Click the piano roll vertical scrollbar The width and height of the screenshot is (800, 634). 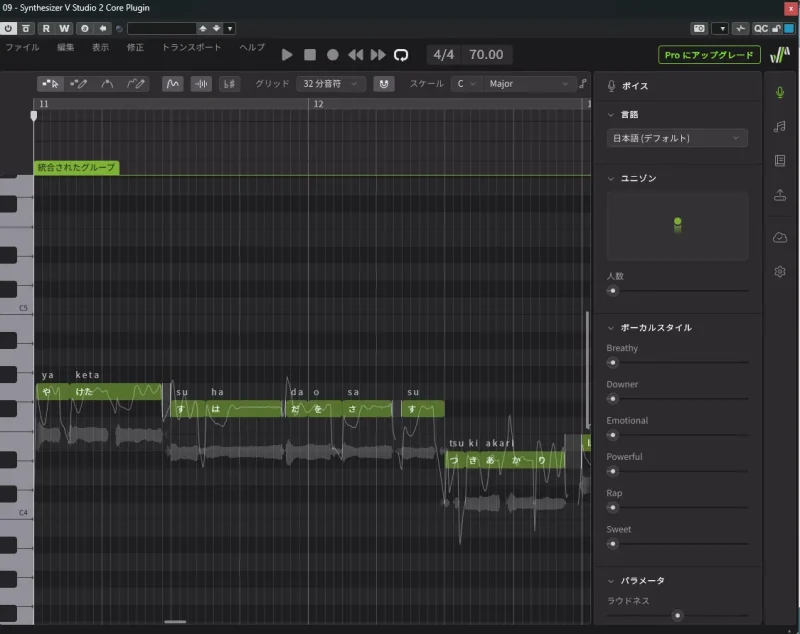tap(588, 370)
